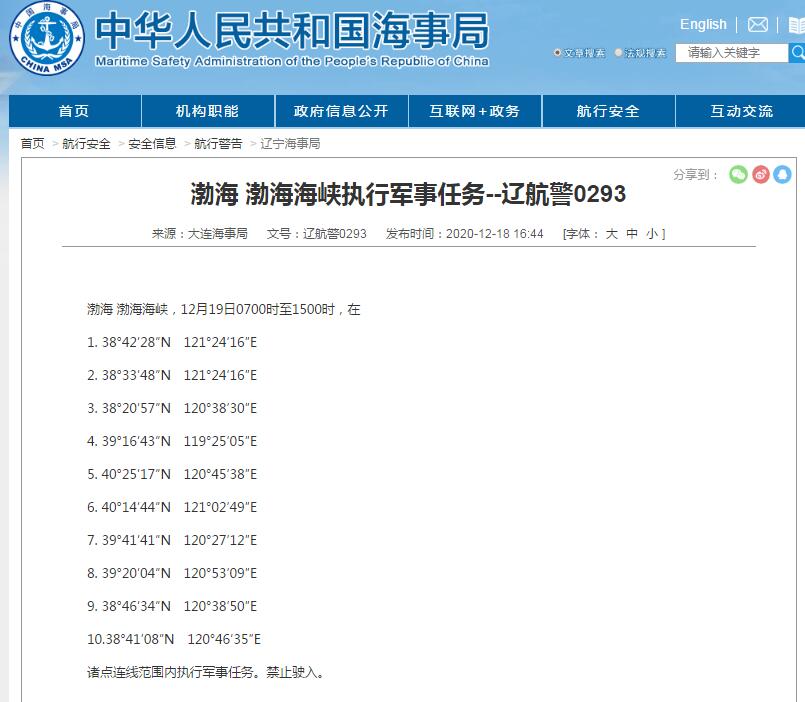Image resolution: width=805 pixels, height=702 pixels.
Task: Open the 机构职能 navigation tab
Action: [208, 111]
